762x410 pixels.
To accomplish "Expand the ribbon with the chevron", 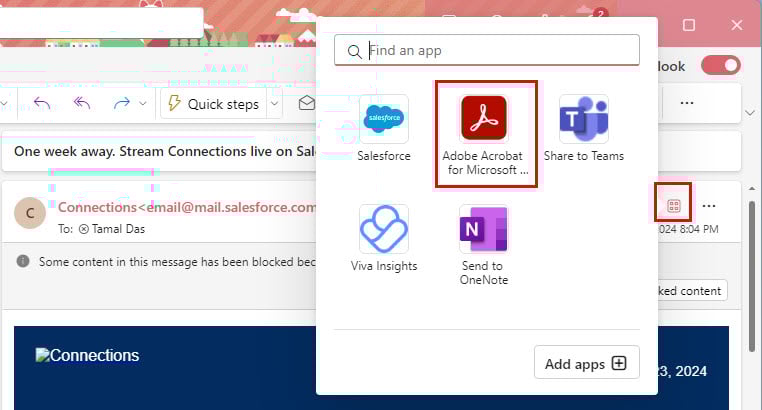I will tap(750, 113).
